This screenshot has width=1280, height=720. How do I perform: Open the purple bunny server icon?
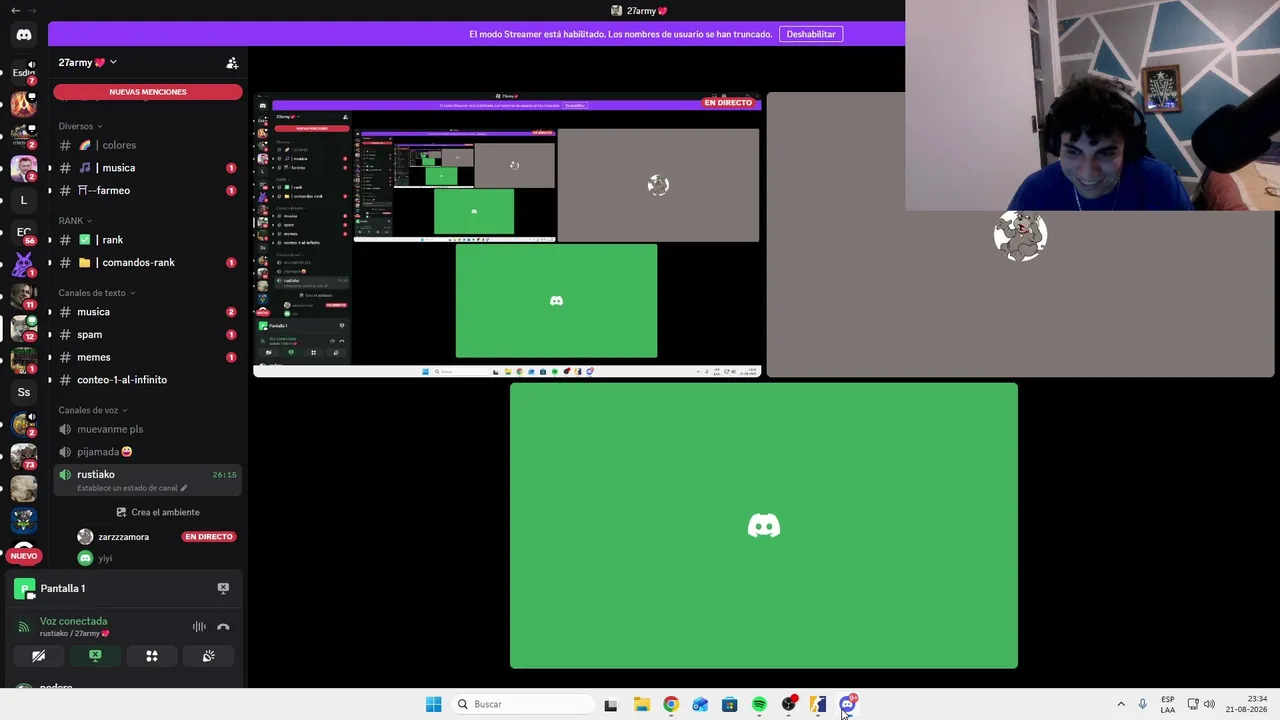point(24,264)
